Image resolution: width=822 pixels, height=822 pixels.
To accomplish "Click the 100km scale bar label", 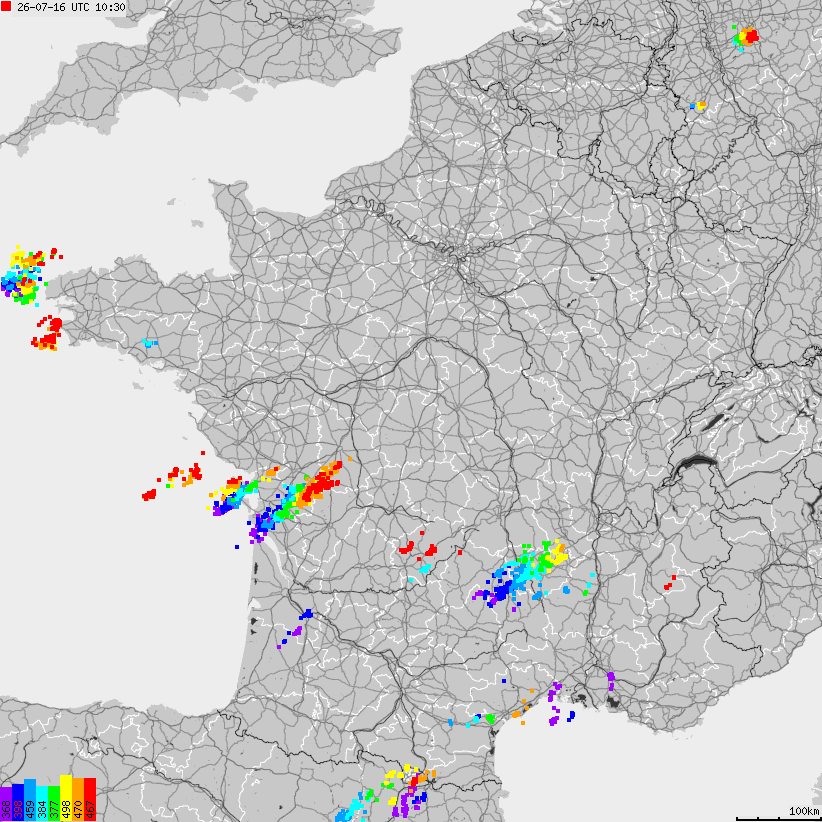I will coord(804,812).
